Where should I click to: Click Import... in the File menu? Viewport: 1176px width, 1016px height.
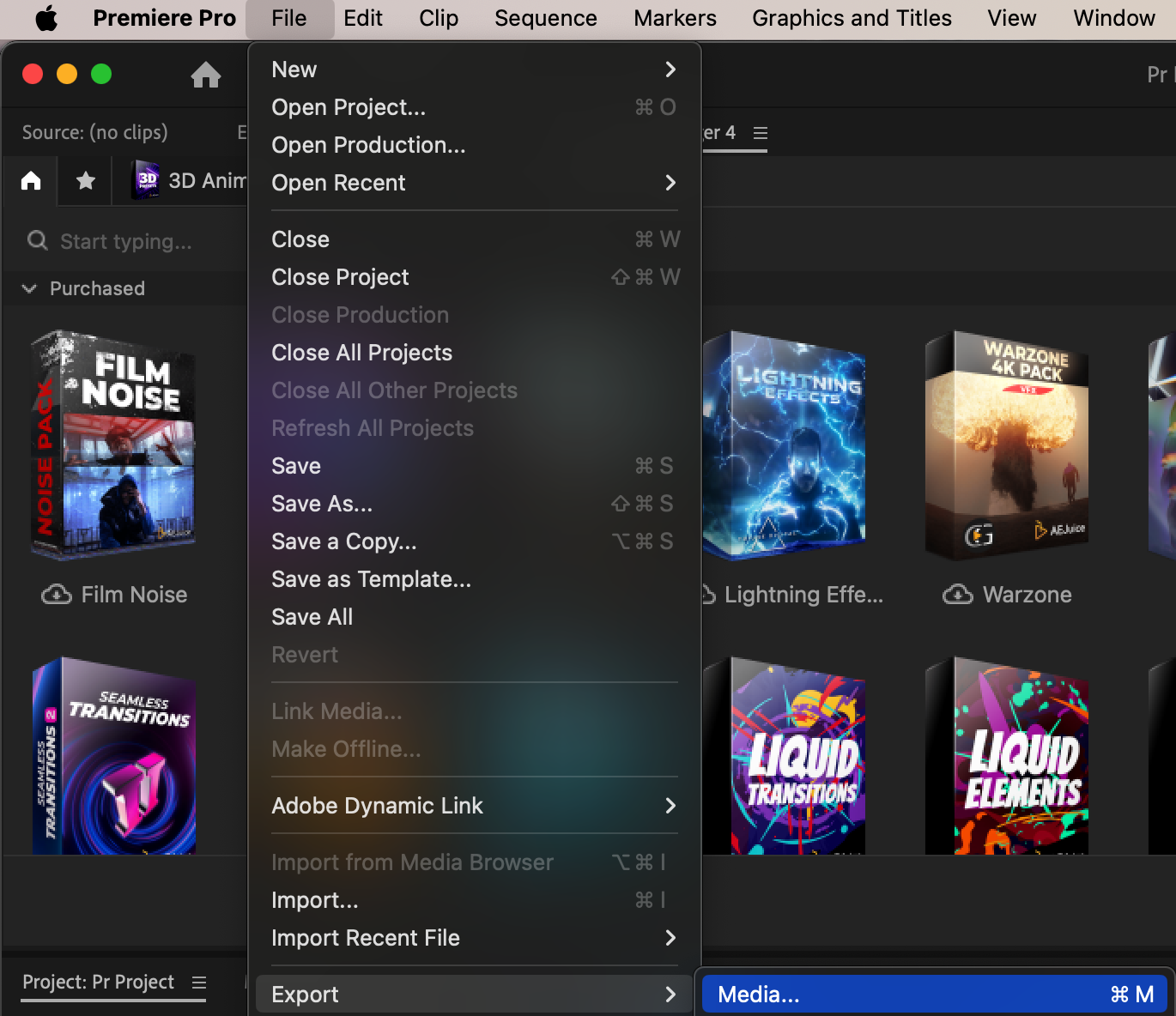(x=314, y=900)
